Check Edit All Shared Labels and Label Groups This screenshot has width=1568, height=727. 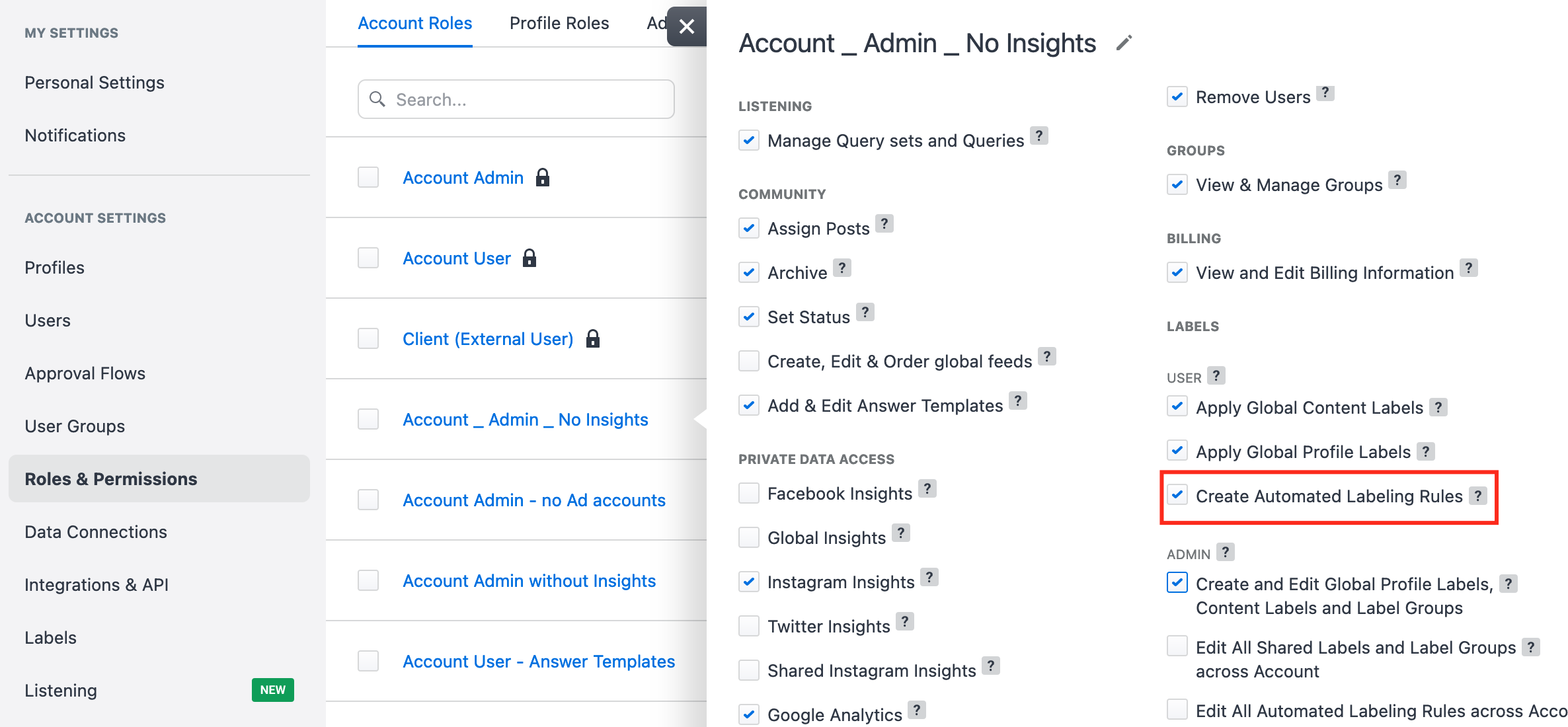[1177, 646]
